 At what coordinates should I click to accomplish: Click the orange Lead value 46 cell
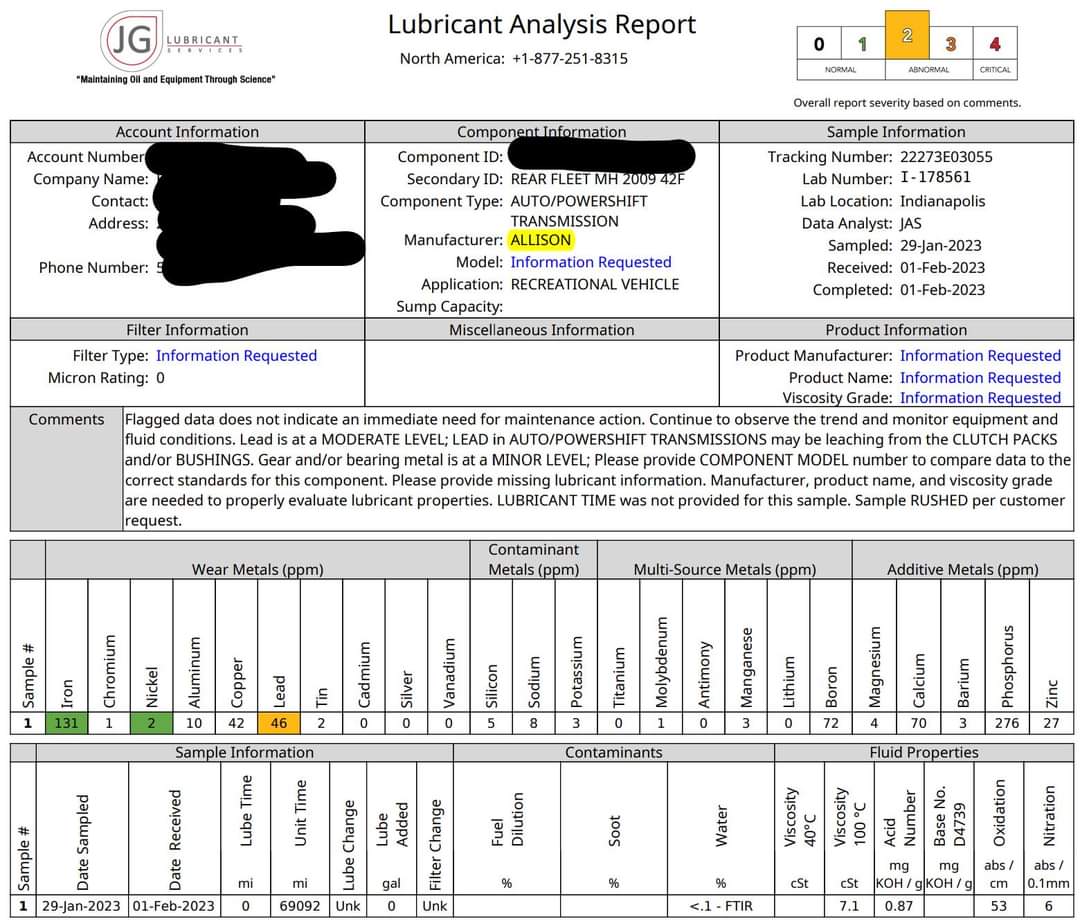279,723
